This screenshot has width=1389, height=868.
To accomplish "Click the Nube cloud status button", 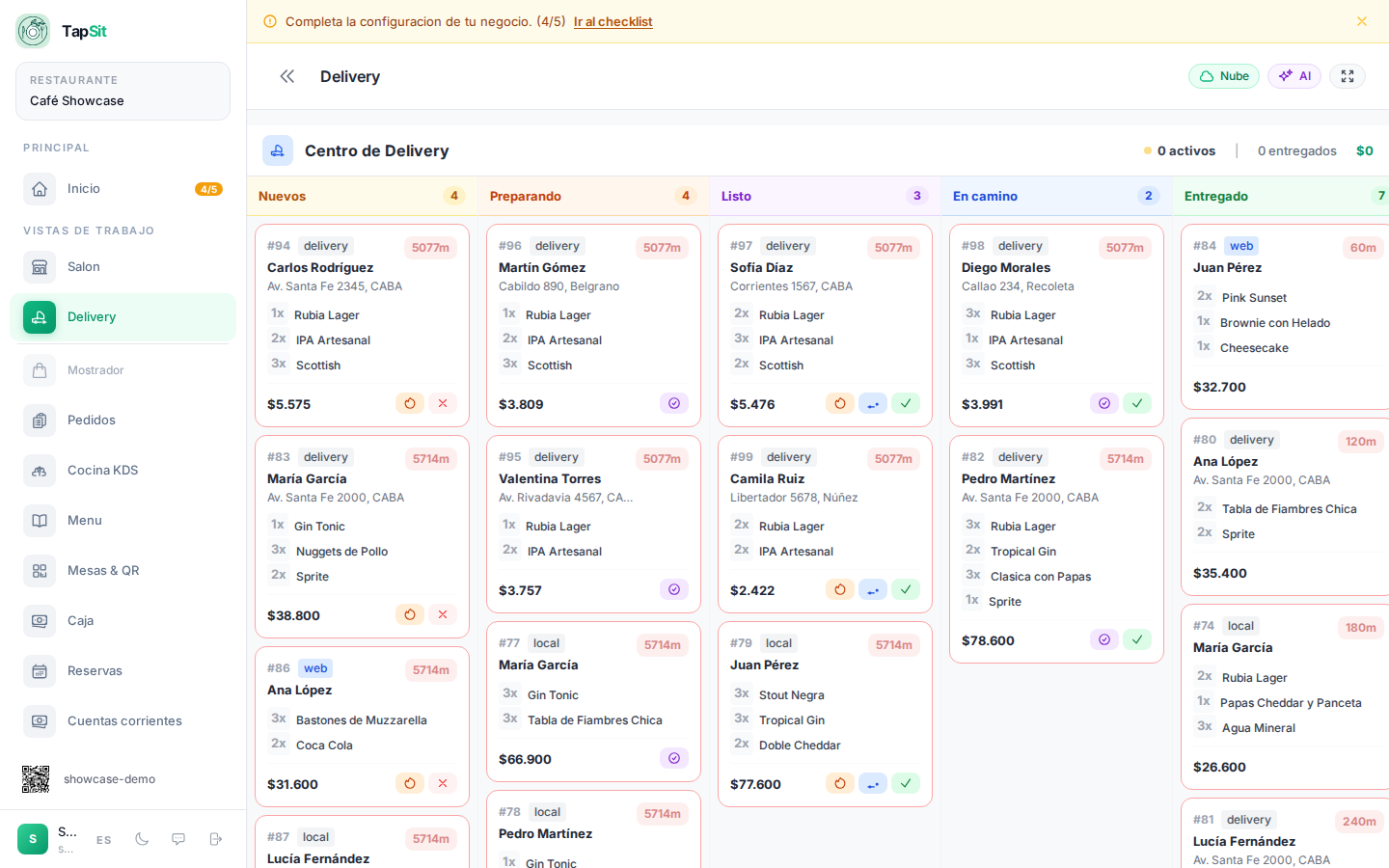I will point(1224,76).
